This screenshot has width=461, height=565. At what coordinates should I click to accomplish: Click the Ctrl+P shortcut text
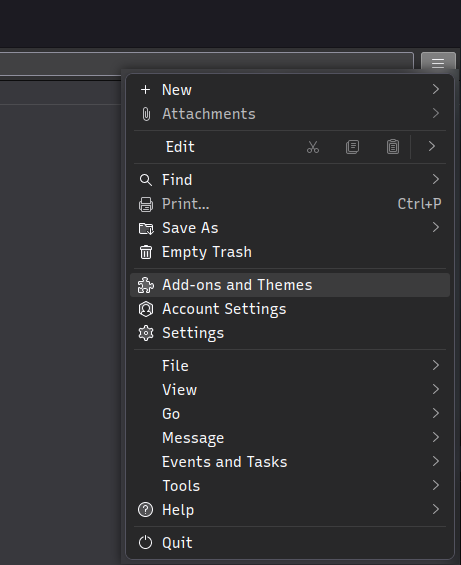419,204
